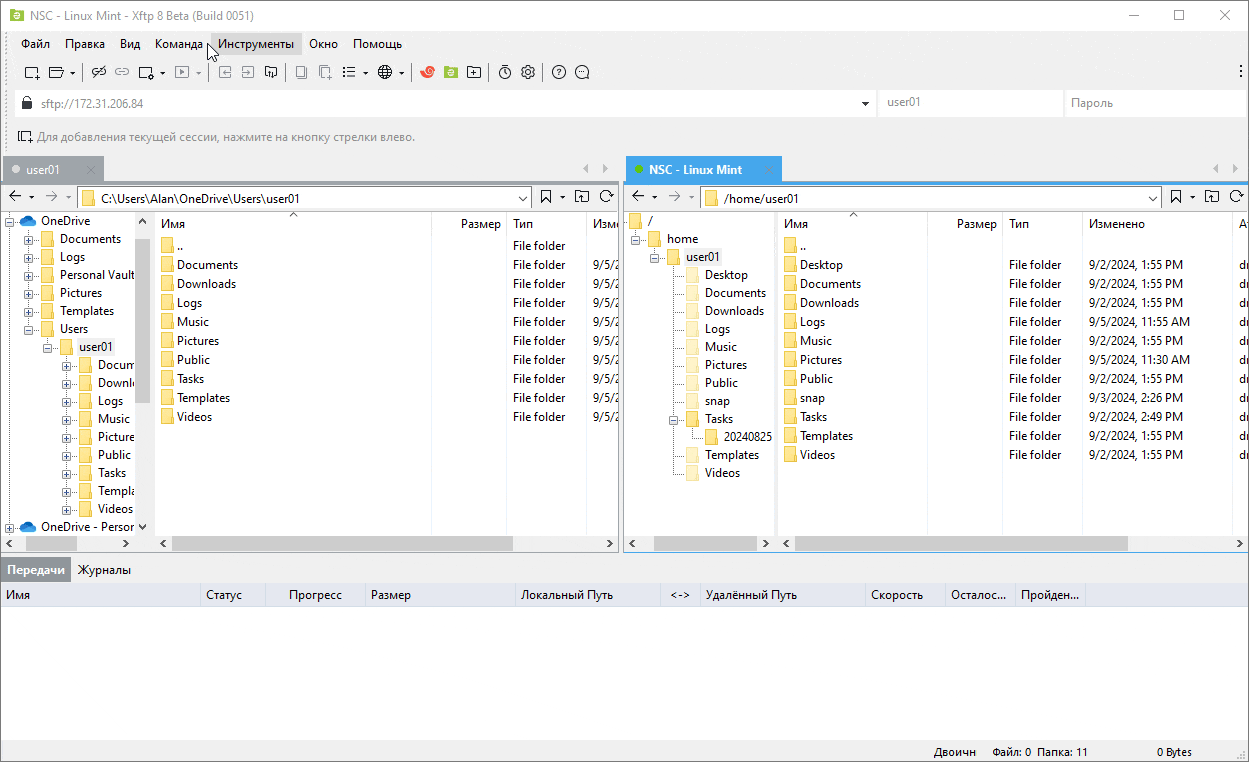Viewport: 1249px width, 762px height.
Task: Click the Статус column header in transfers
Action: 233,595
